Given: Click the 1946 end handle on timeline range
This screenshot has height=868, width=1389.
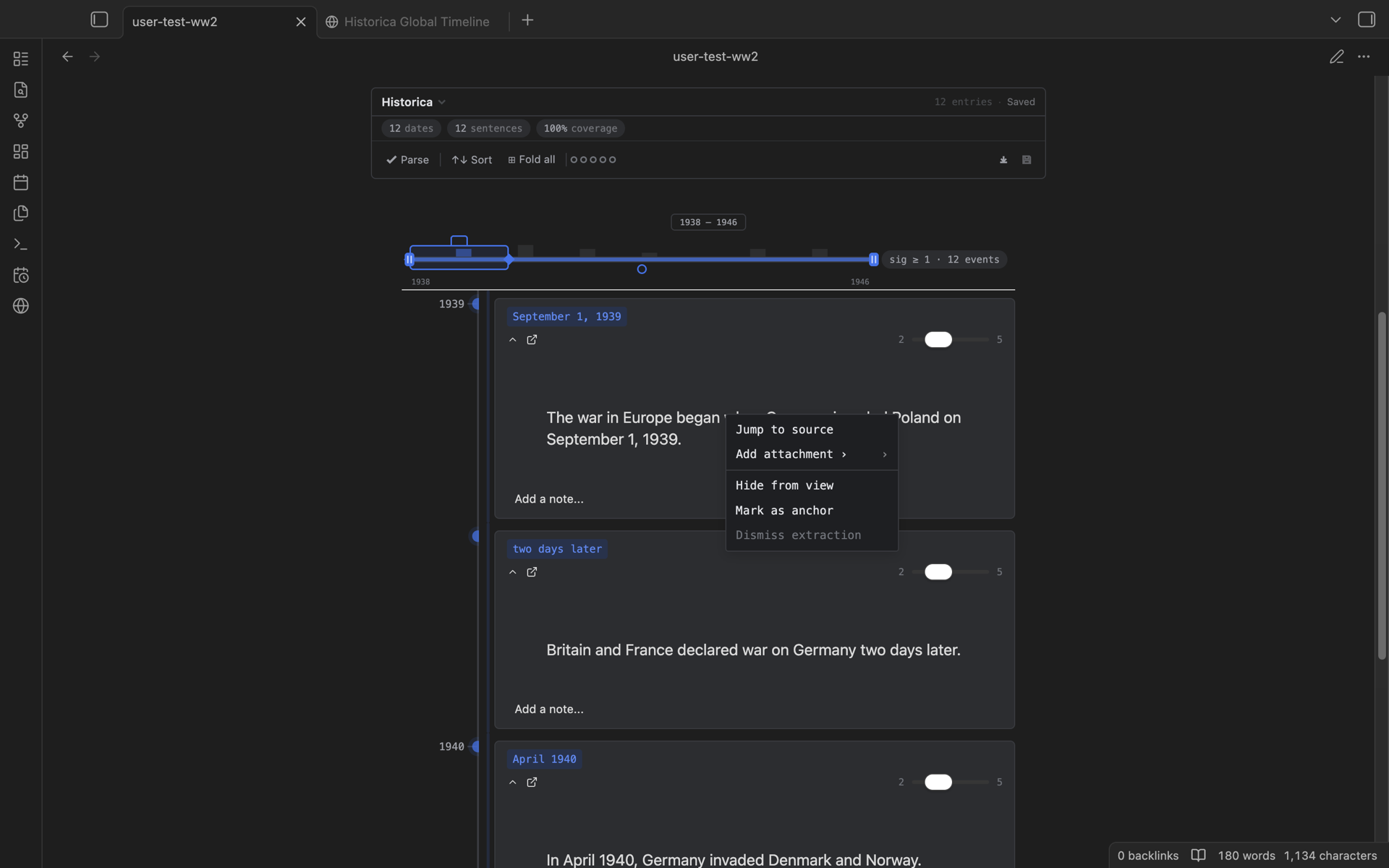Looking at the screenshot, I should coord(873,259).
